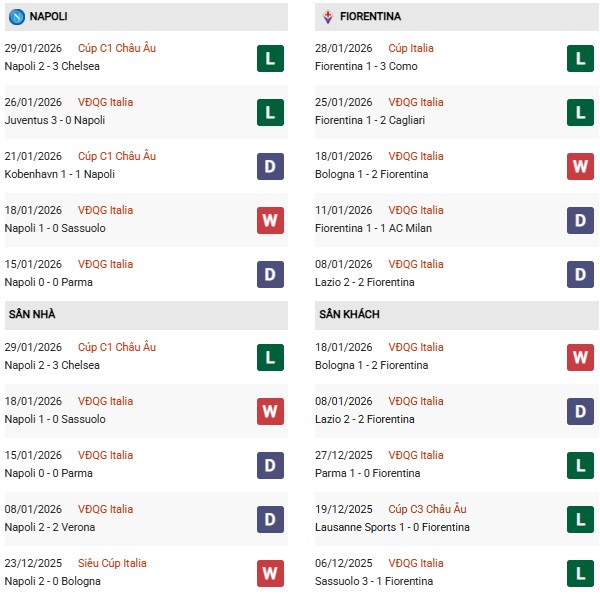Select the SÂN NHÀ section header
Image resolution: width=600 pixels, height=595 pixels.
coord(32,314)
